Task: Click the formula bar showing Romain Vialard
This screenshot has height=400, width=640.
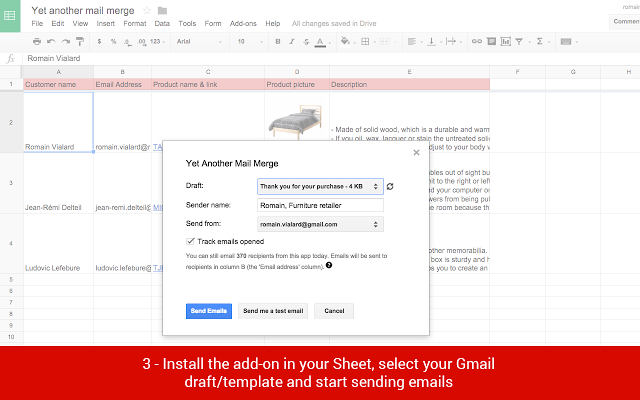Action: click(x=331, y=58)
